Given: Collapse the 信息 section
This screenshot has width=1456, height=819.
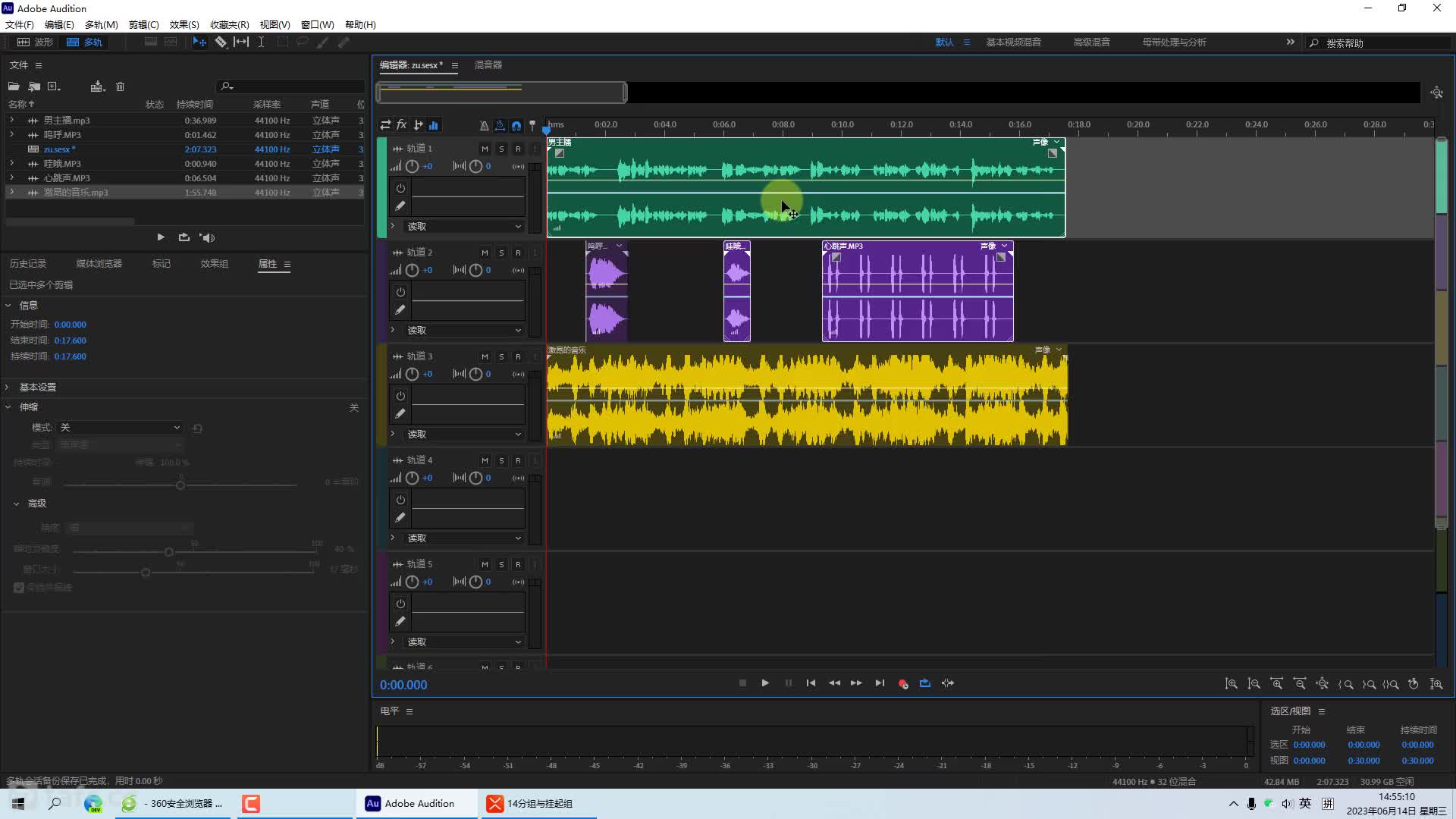Looking at the screenshot, I should coord(8,305).
